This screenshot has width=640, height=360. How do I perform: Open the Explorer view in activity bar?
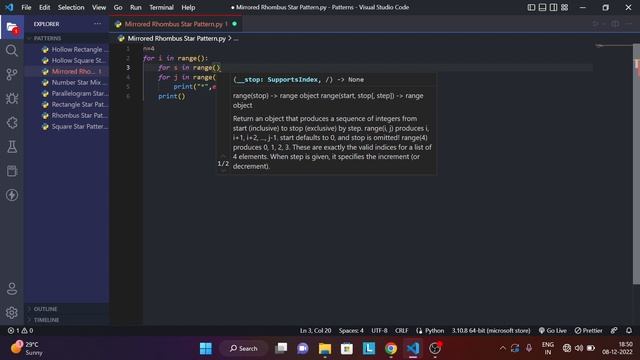[x=12, y=28]
